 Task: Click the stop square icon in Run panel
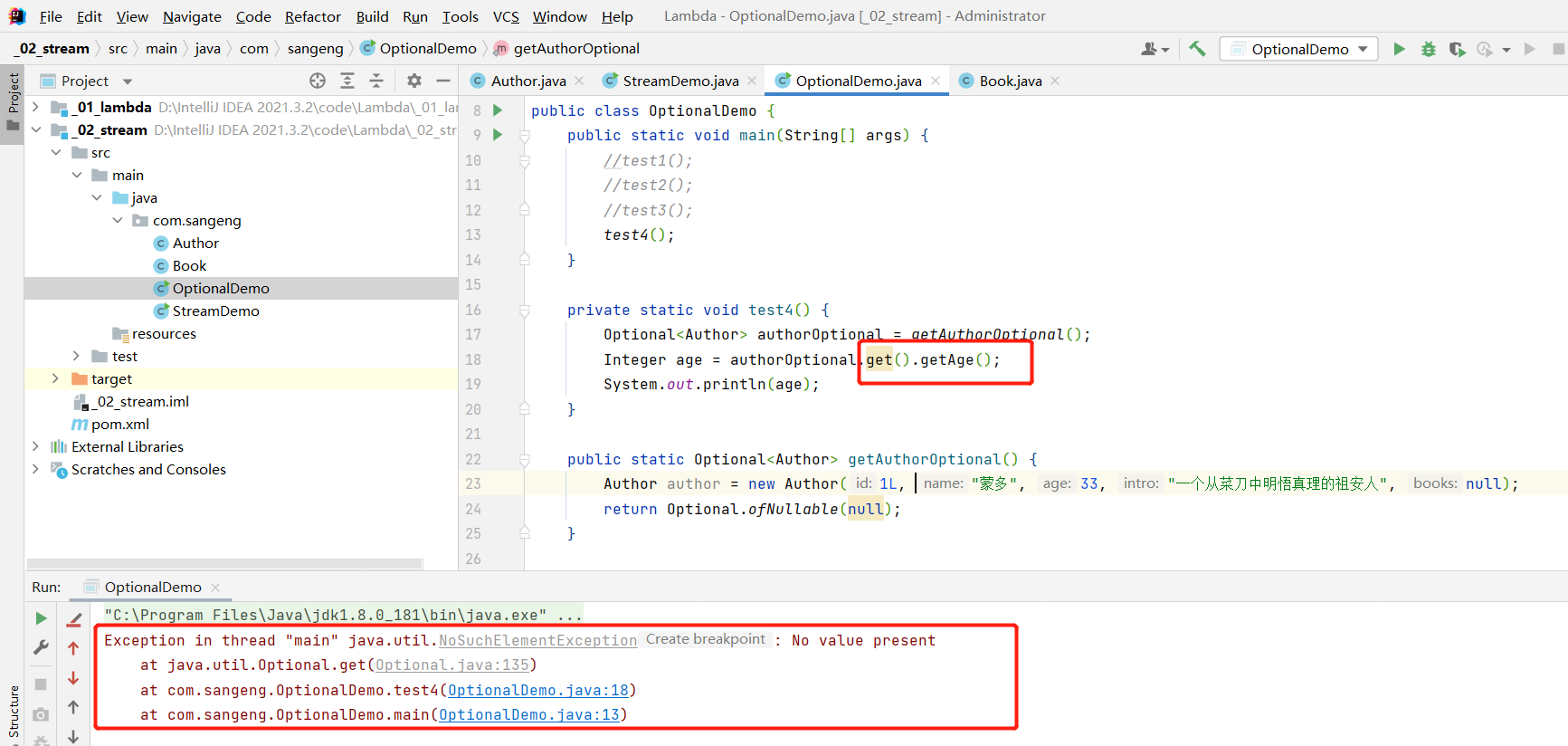41,684
